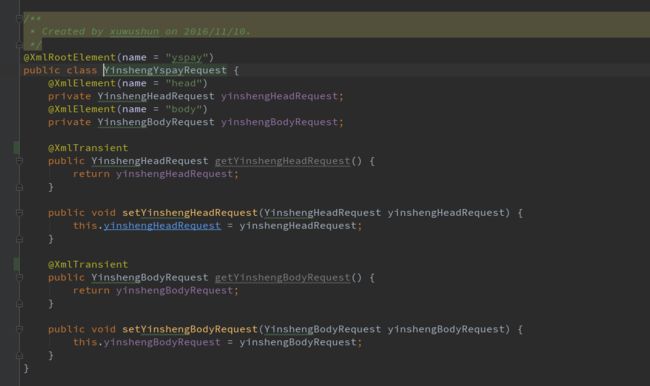The width and height of the screenshot is (650, 386).
Task: Click green change marker above getYinshengHeadRequest
Action: click(x=16, y=148)
